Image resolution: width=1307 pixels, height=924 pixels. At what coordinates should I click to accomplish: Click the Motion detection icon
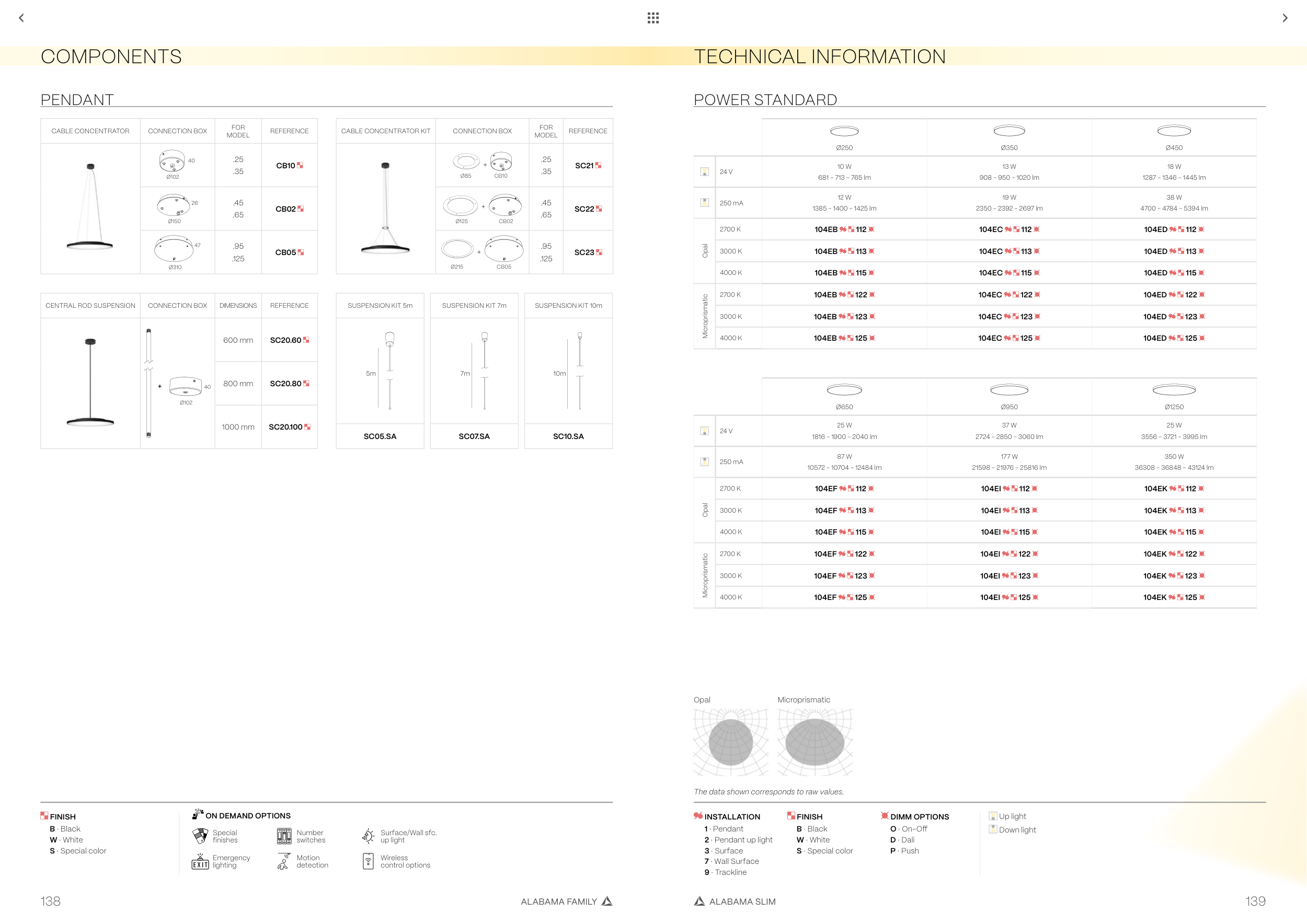click(283, 861)
